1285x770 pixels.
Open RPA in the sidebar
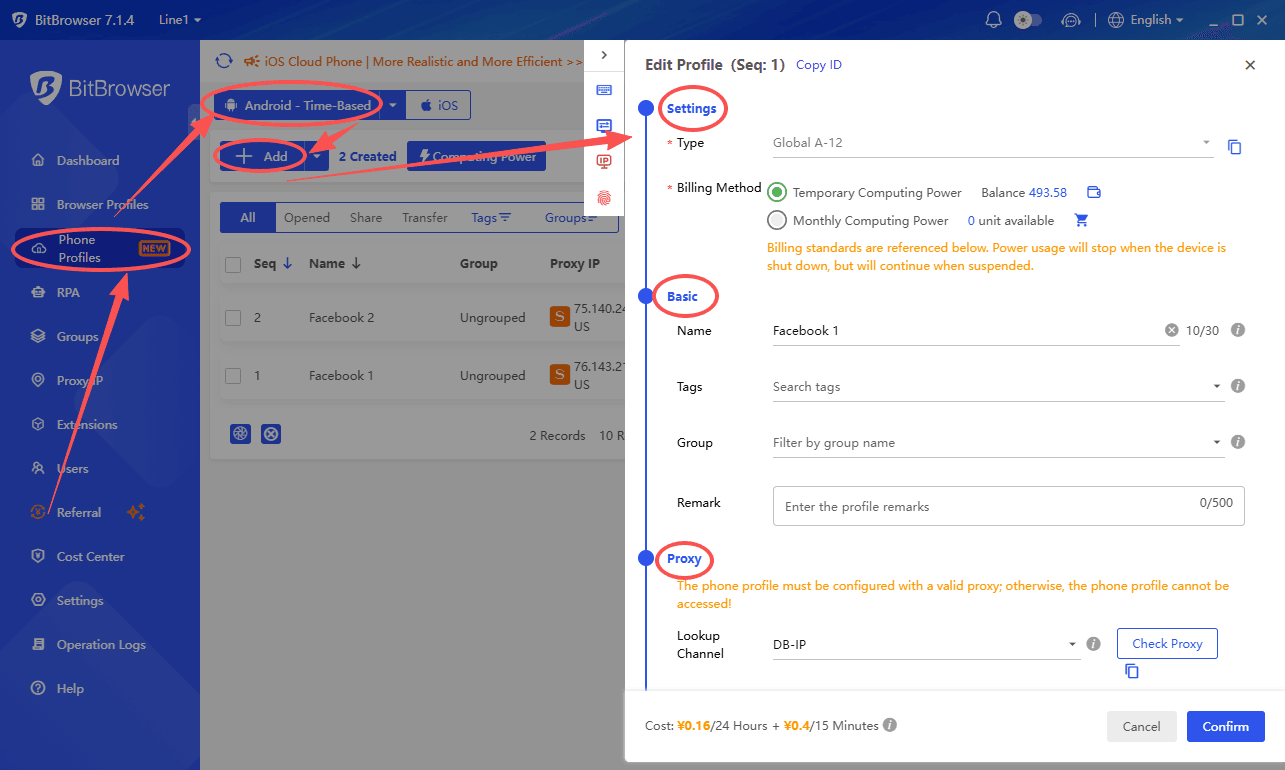tap(68, 292)
